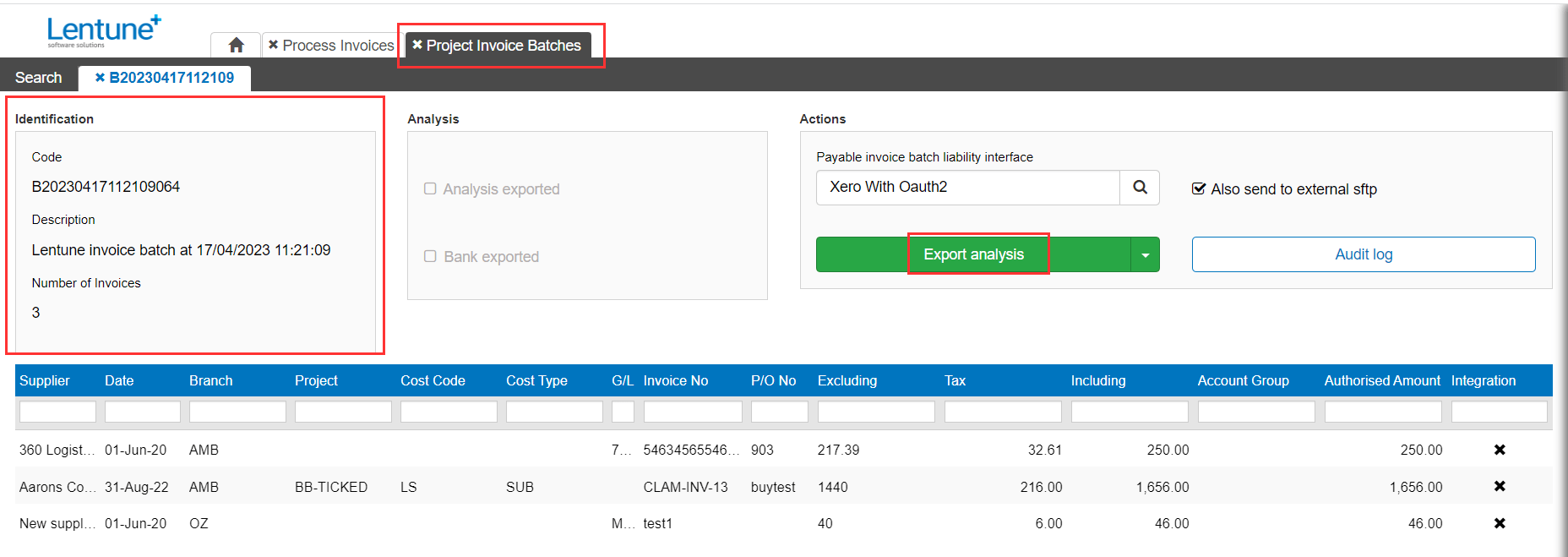Viewport: 1568px width, 557px height.
Task: Close the Project Invoice Batches tab
Action: (417, 45)
